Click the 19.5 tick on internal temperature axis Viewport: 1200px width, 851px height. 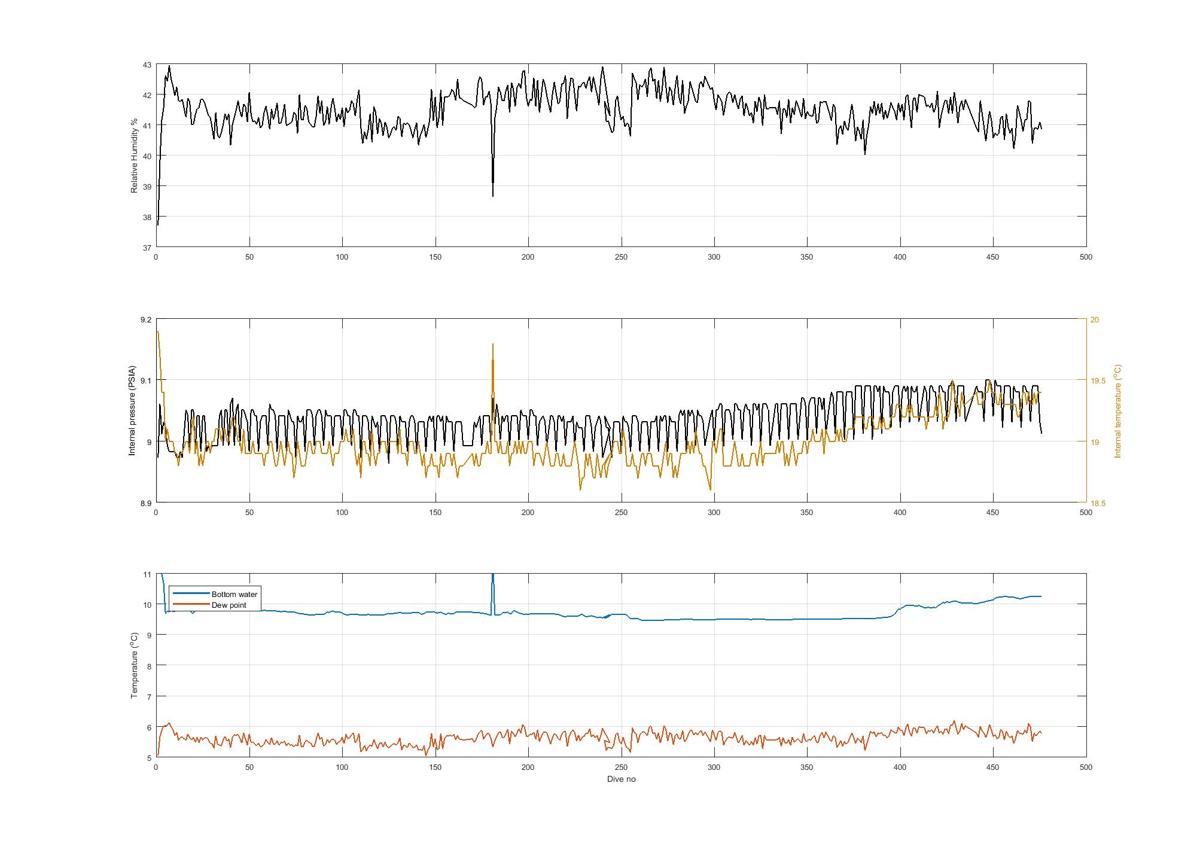point(1097,381)
